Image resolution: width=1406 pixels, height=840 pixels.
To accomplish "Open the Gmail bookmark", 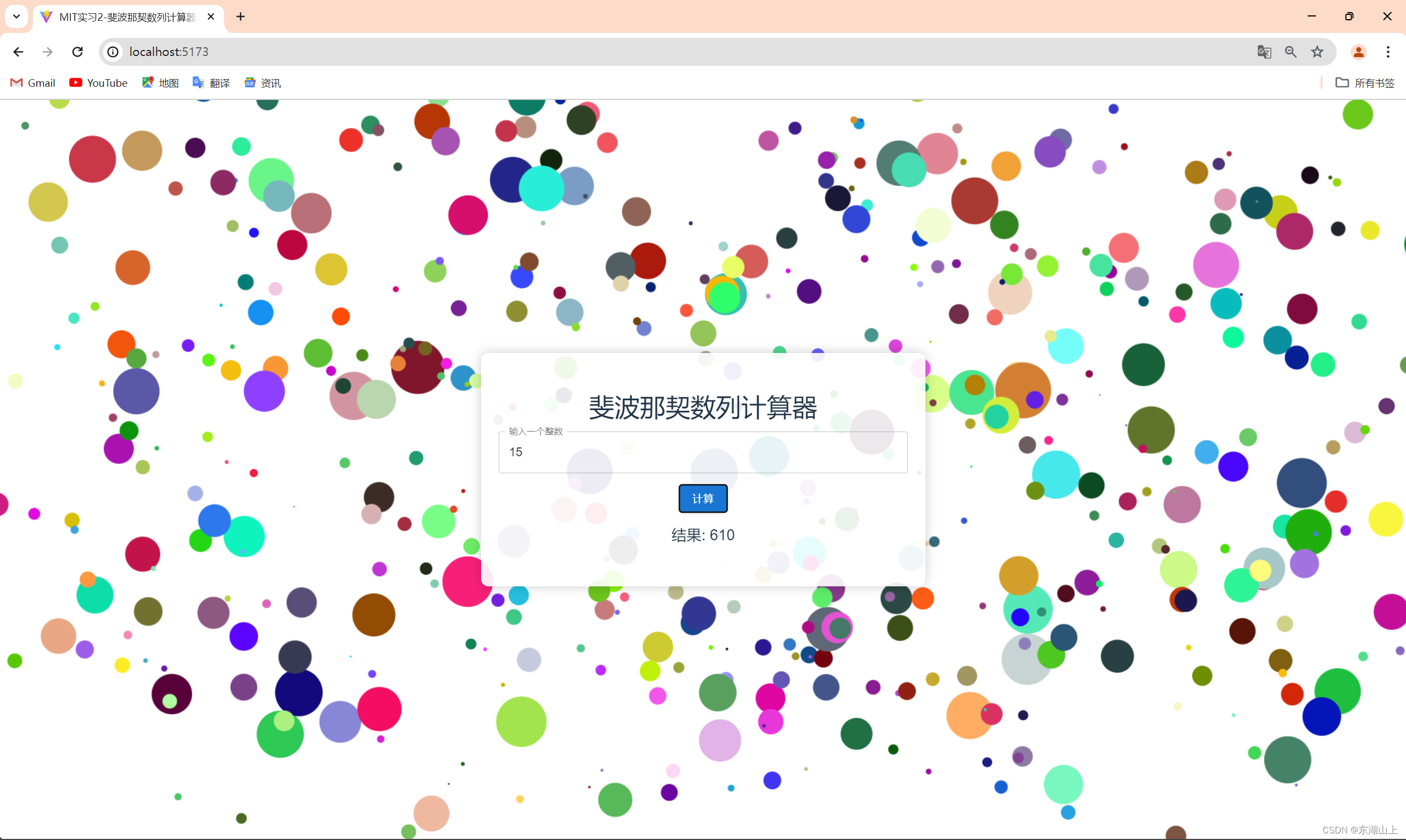I will click(x=33, y=83).
